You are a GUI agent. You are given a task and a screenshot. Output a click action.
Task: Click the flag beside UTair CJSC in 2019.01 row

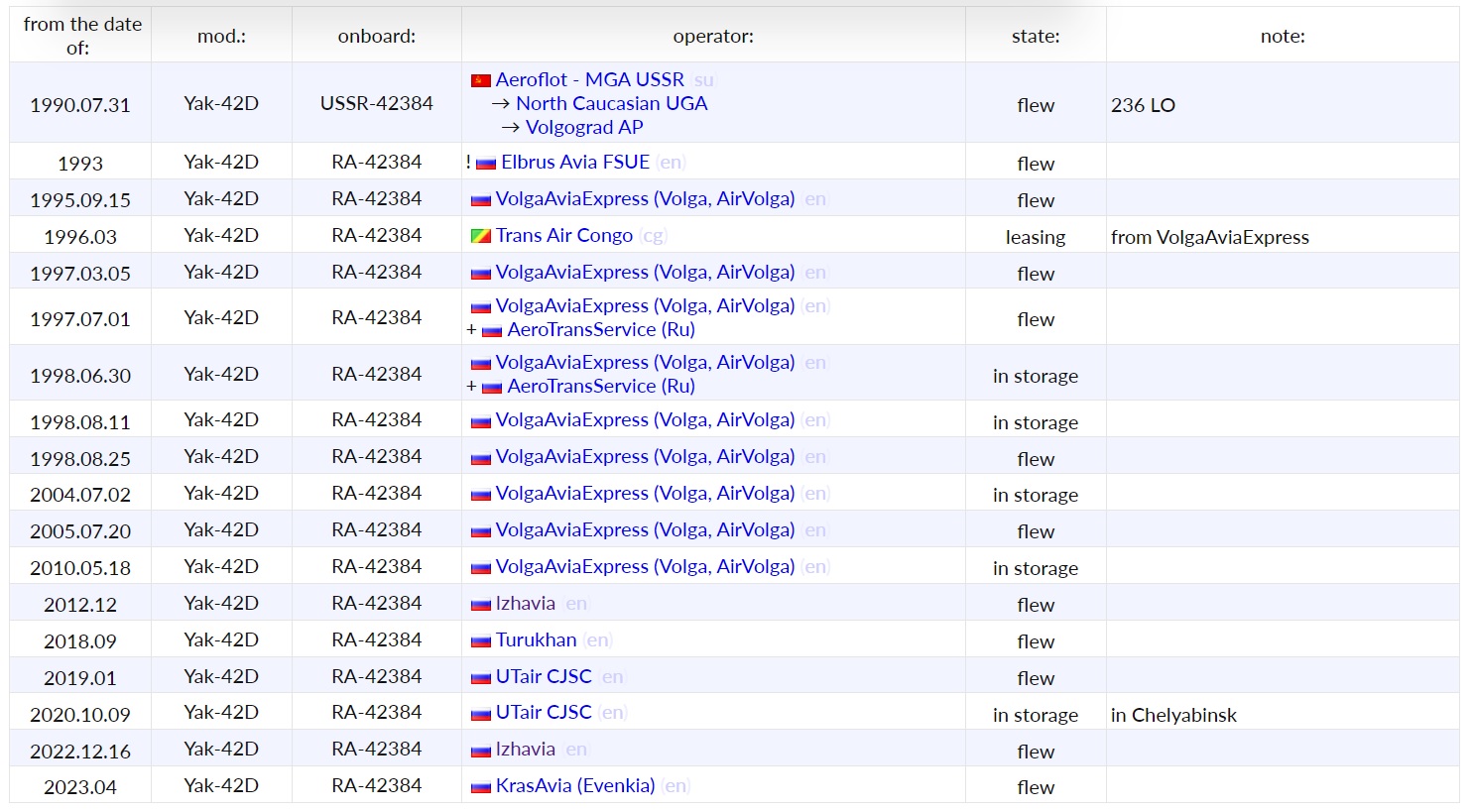pyautogui.click(x=481, y=677)
